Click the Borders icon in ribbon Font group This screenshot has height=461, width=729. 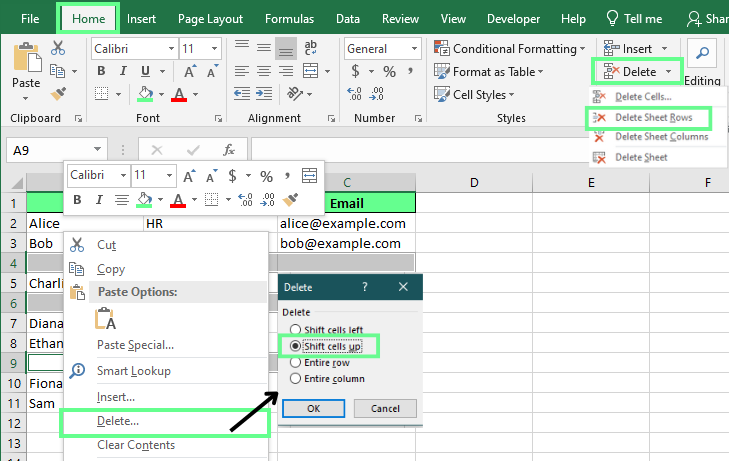[x=101, y=93]
